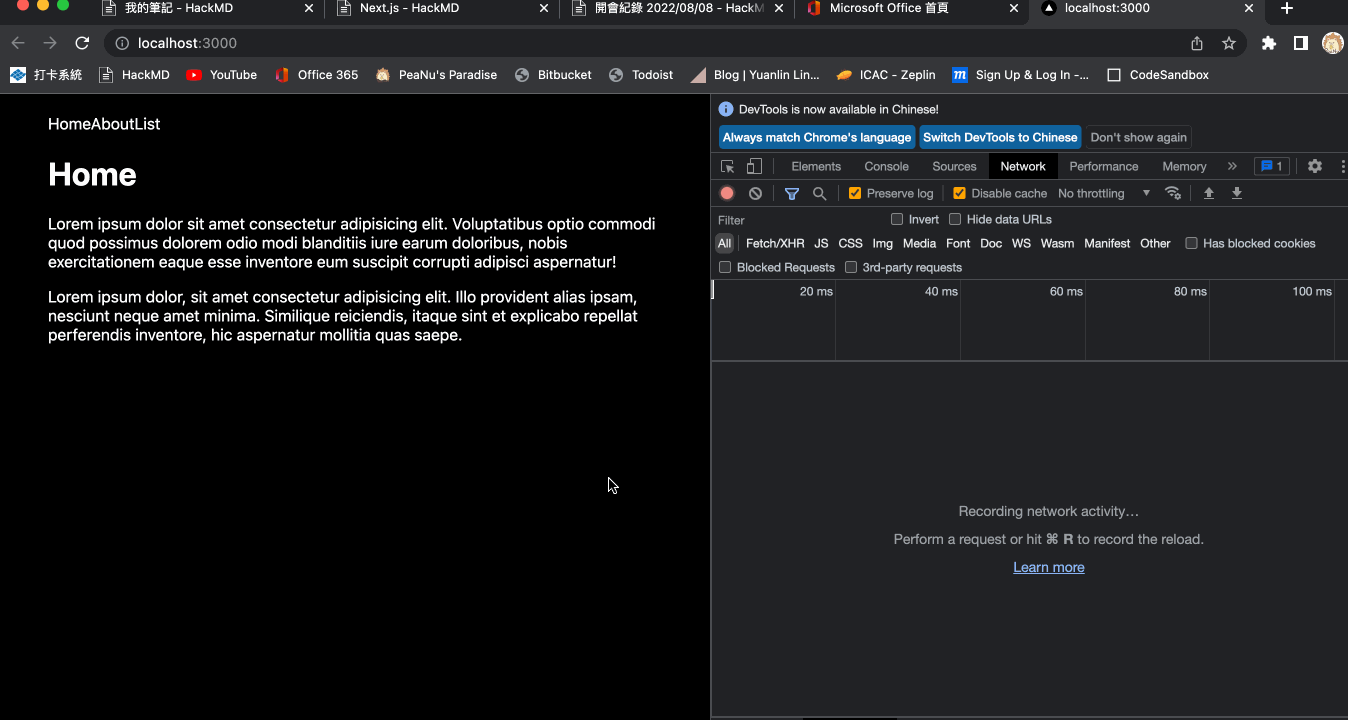1348x720 pixels.
Task: Check the Has blocked cookies option
Action: coord(1191,243)
